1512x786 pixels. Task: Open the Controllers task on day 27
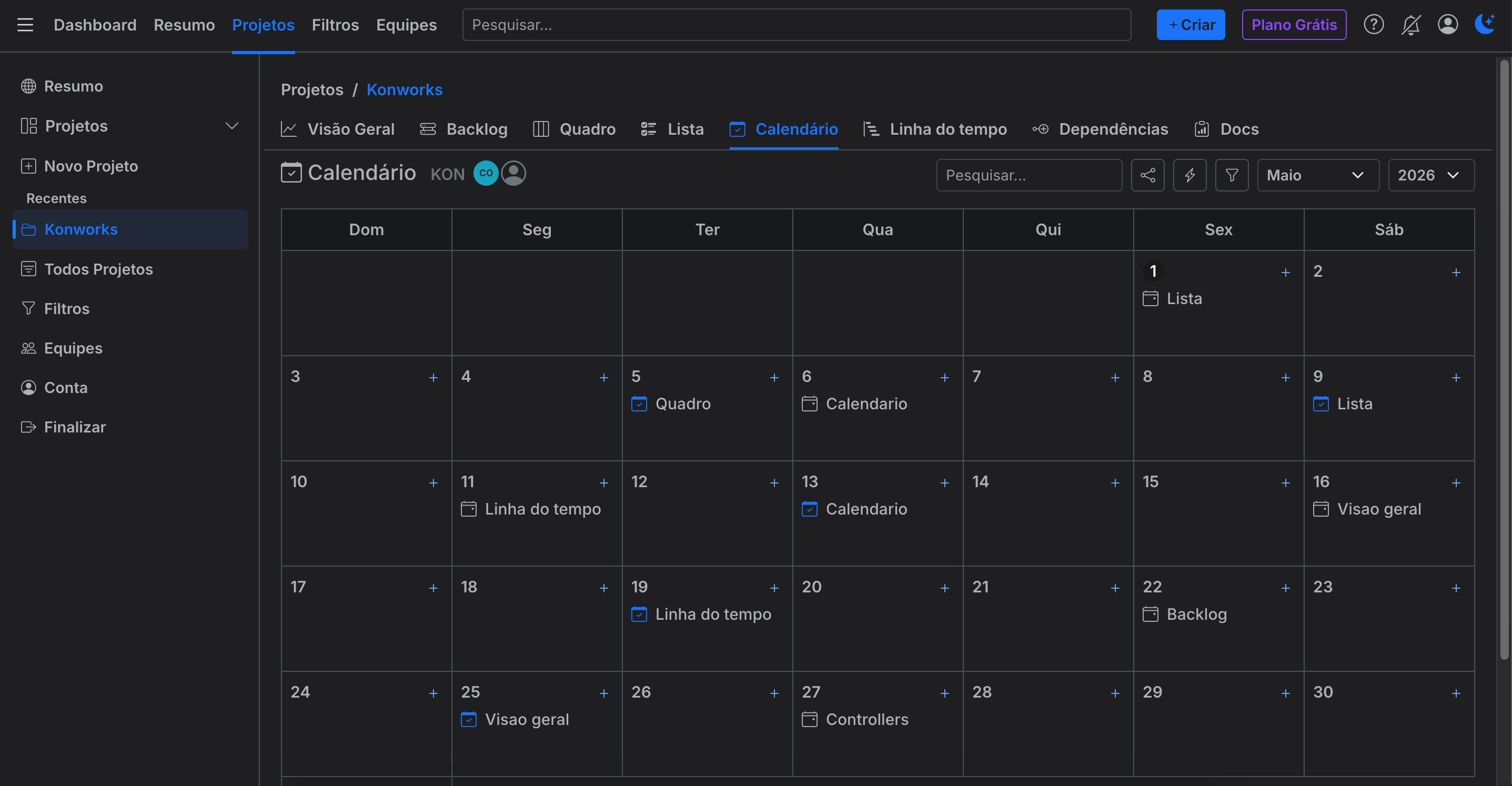(x=855, y=719)
